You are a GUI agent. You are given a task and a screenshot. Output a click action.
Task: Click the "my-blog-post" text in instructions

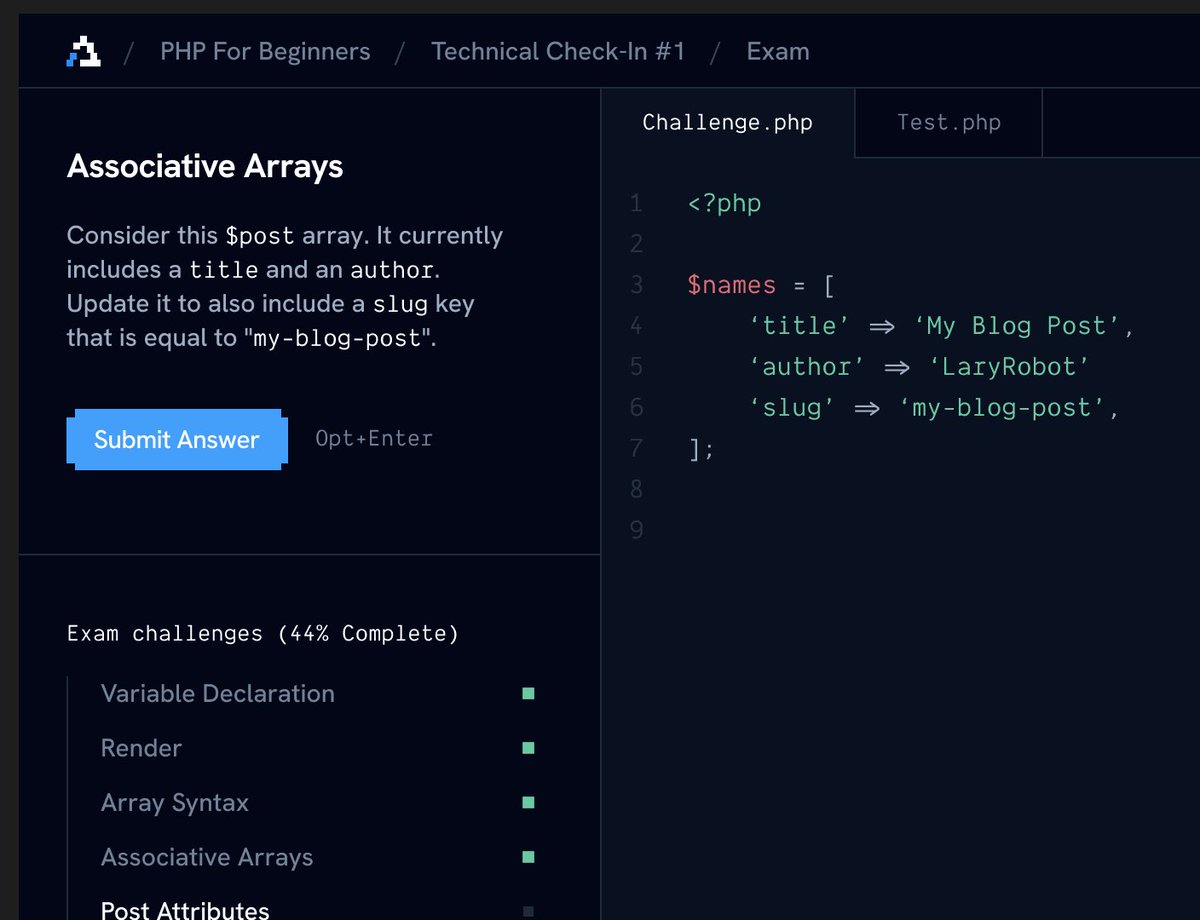tap(339, 338)
